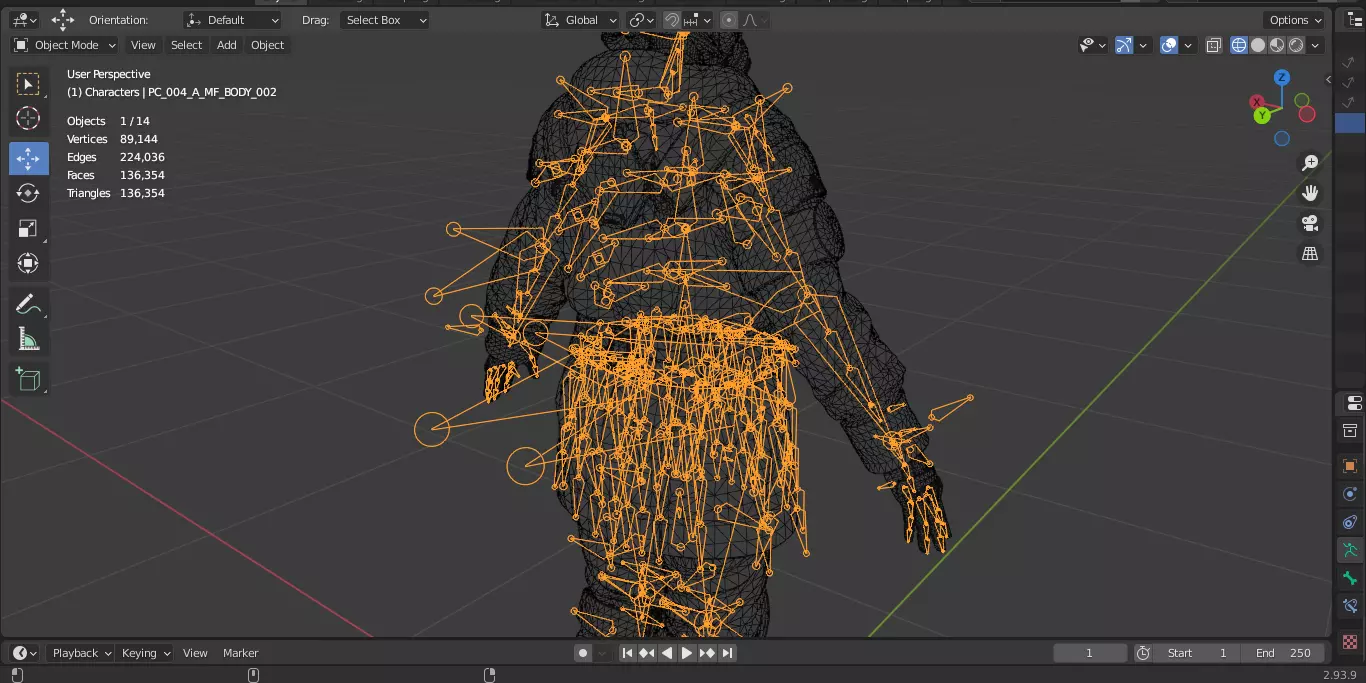This screenshot has height=683, width=1366.
Task: Open the pivot point dropdown
Action: (641, 20)
